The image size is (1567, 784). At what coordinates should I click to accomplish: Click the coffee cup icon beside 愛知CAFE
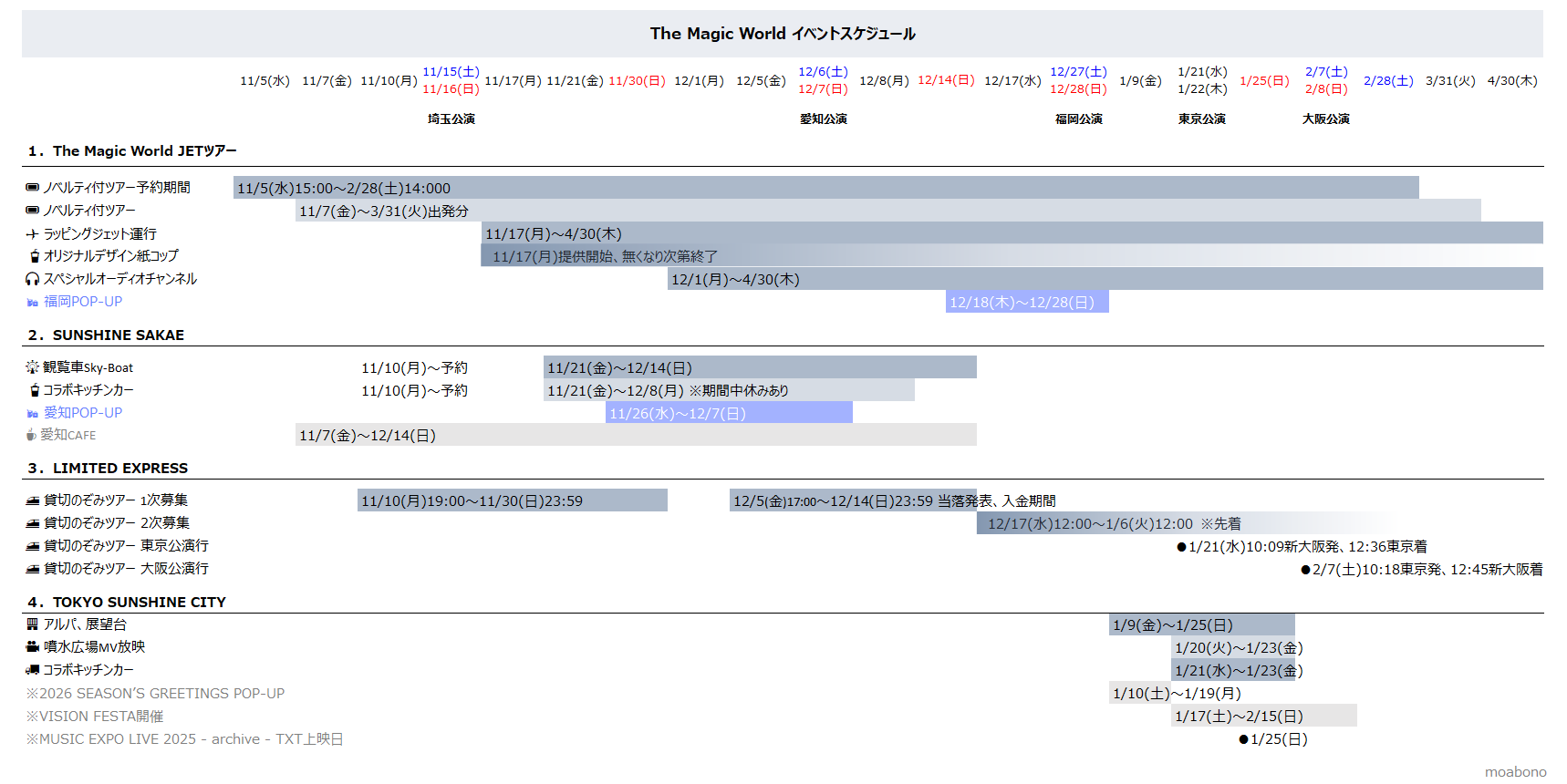coord(31,435)
